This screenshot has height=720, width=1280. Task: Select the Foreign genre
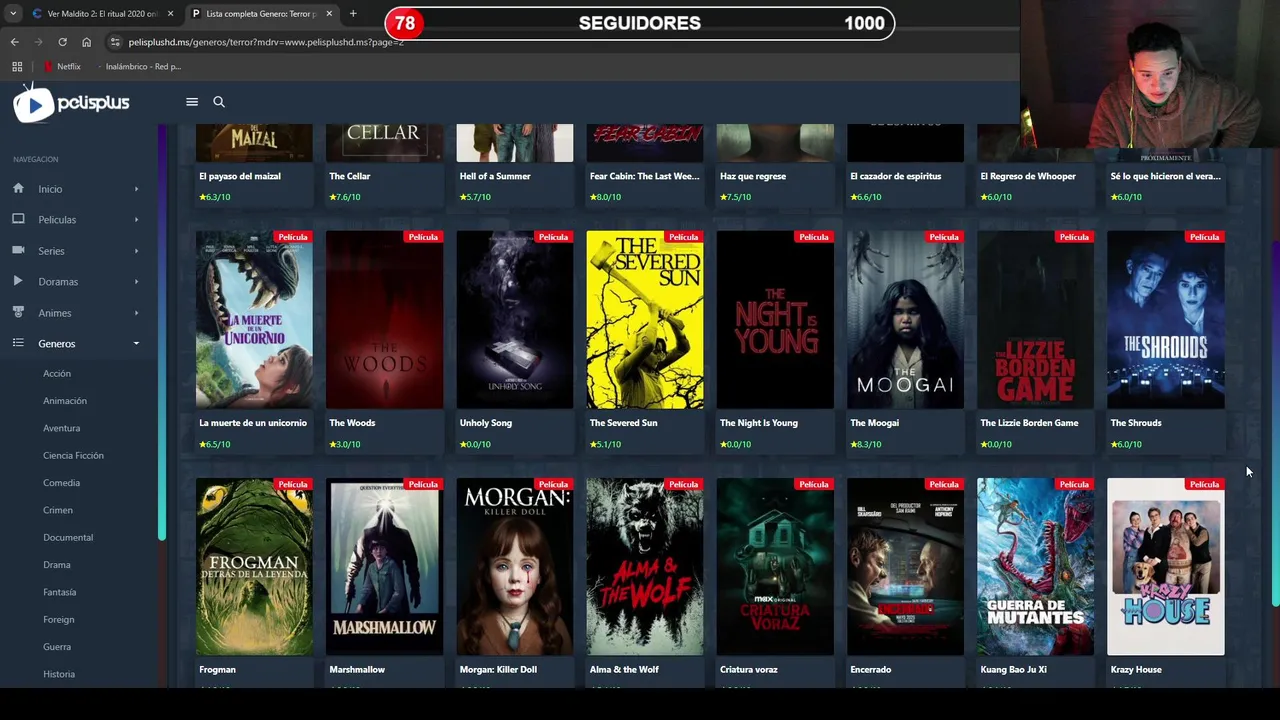tap(59, 620)
